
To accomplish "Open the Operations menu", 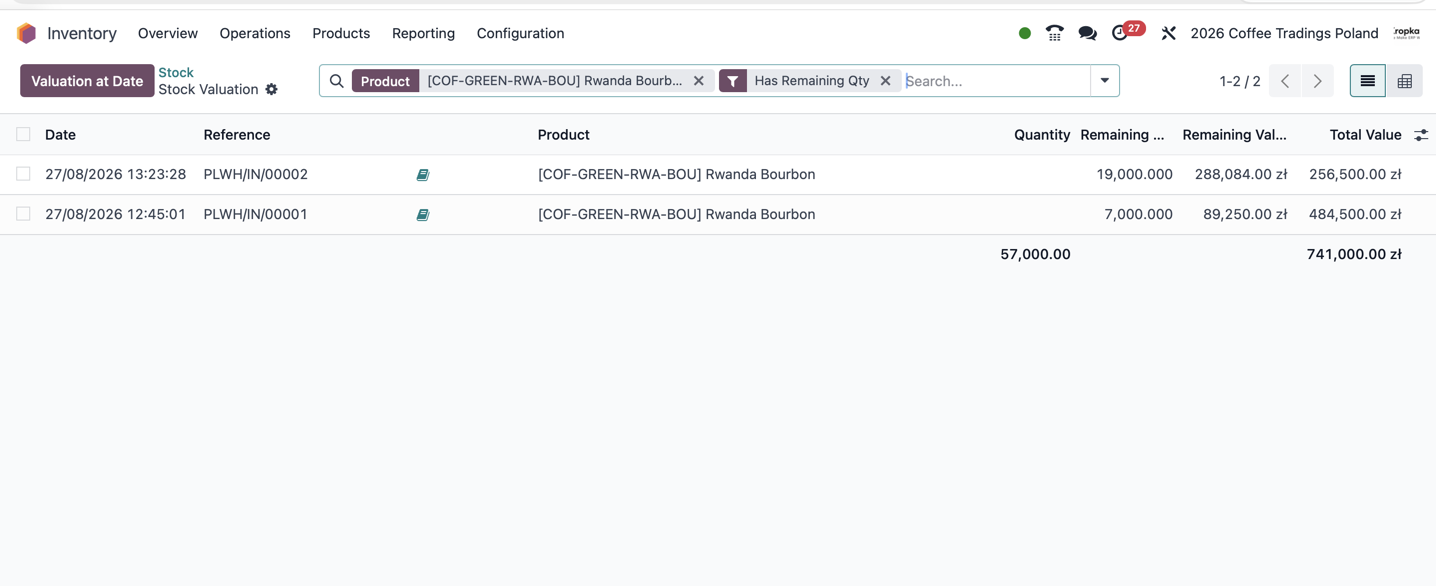I will point(255,33).
